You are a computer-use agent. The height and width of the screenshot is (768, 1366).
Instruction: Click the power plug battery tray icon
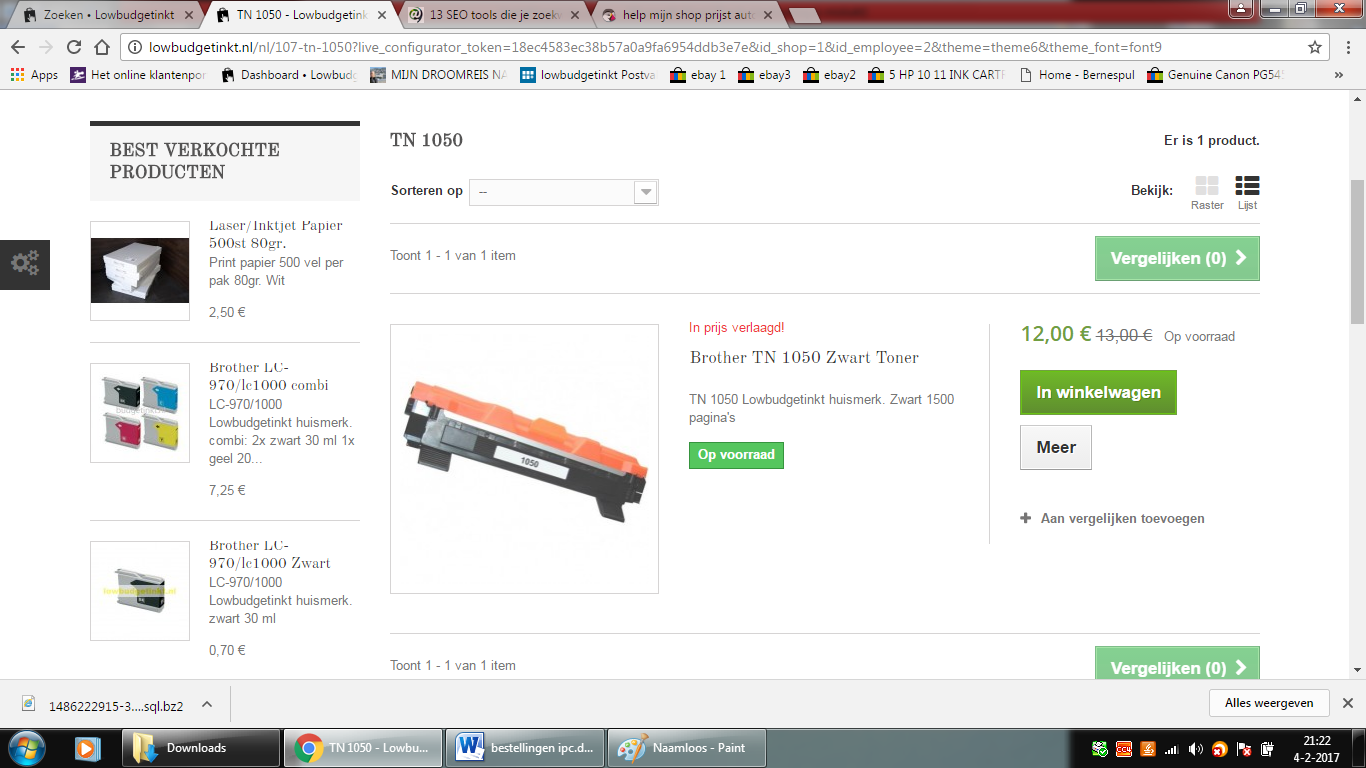(1268, 748)
